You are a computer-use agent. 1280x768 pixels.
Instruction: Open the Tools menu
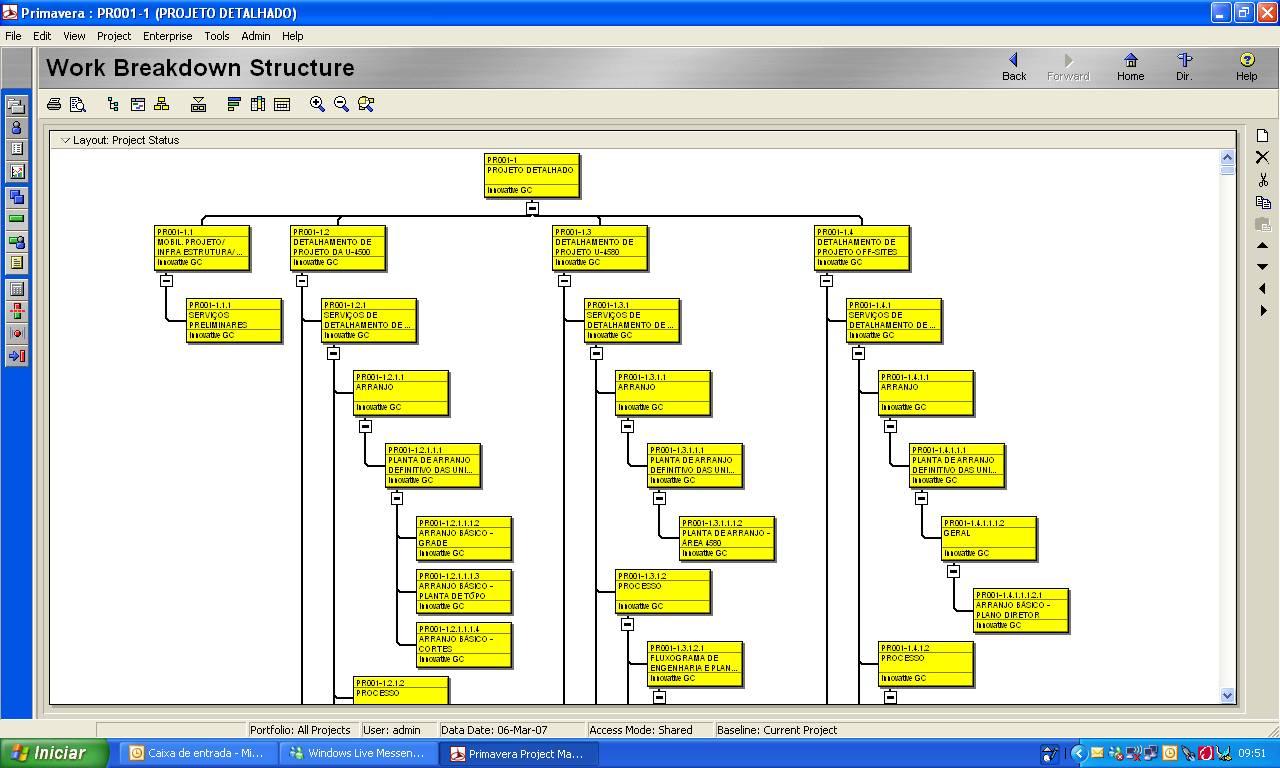[217, 36]
